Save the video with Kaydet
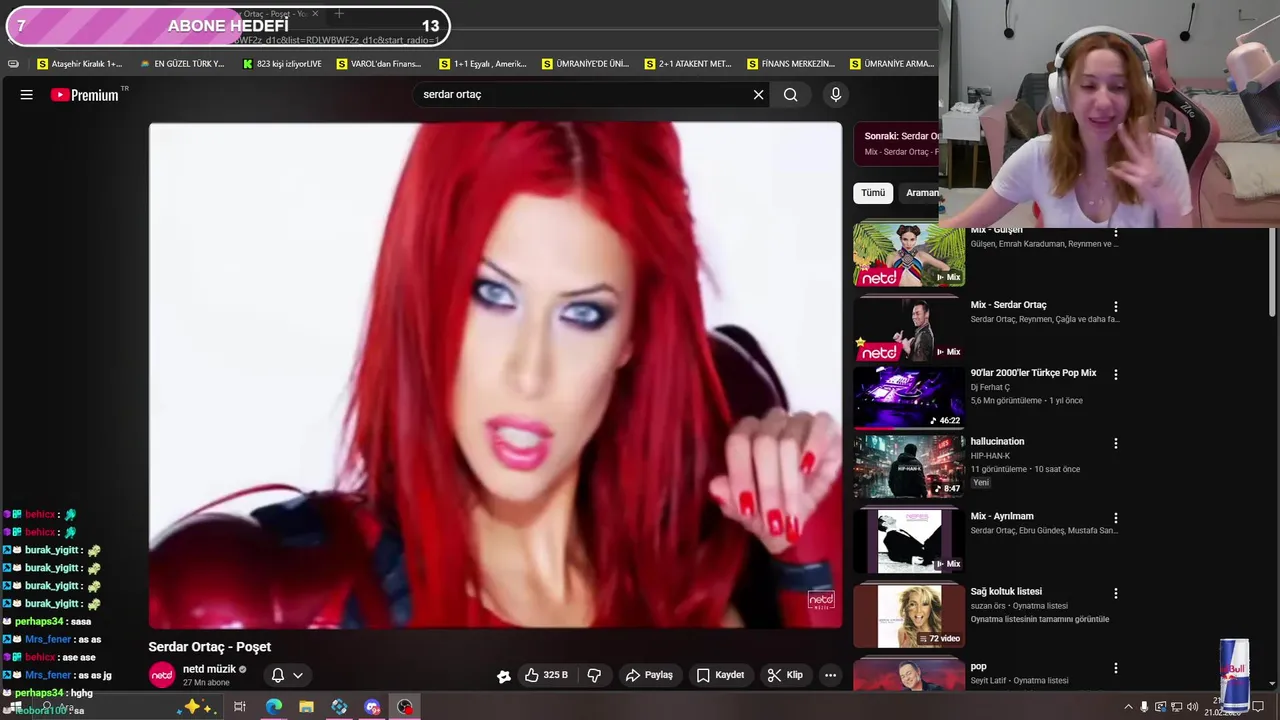Screen dimensions: 1280x720 [720, 675]
